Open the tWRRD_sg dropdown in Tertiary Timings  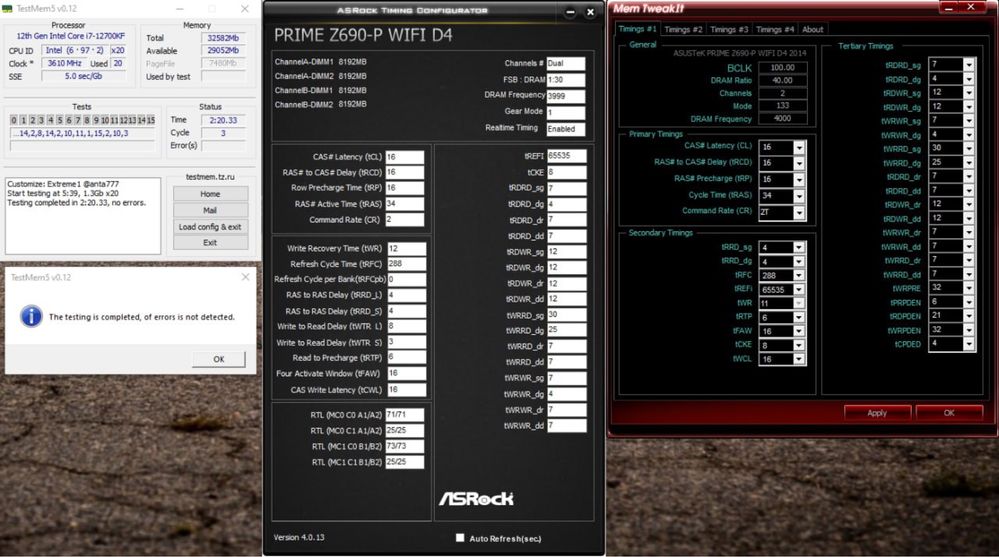(968, 148)
